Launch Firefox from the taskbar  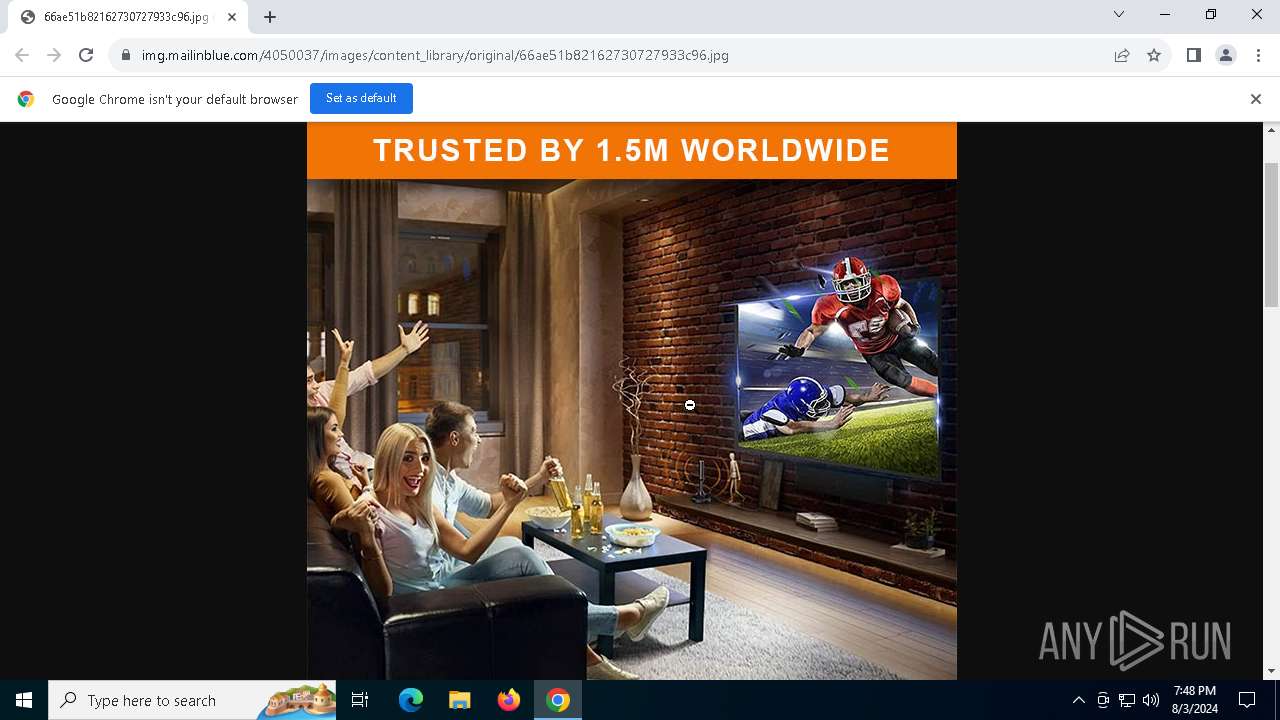[x=509, y=700]
